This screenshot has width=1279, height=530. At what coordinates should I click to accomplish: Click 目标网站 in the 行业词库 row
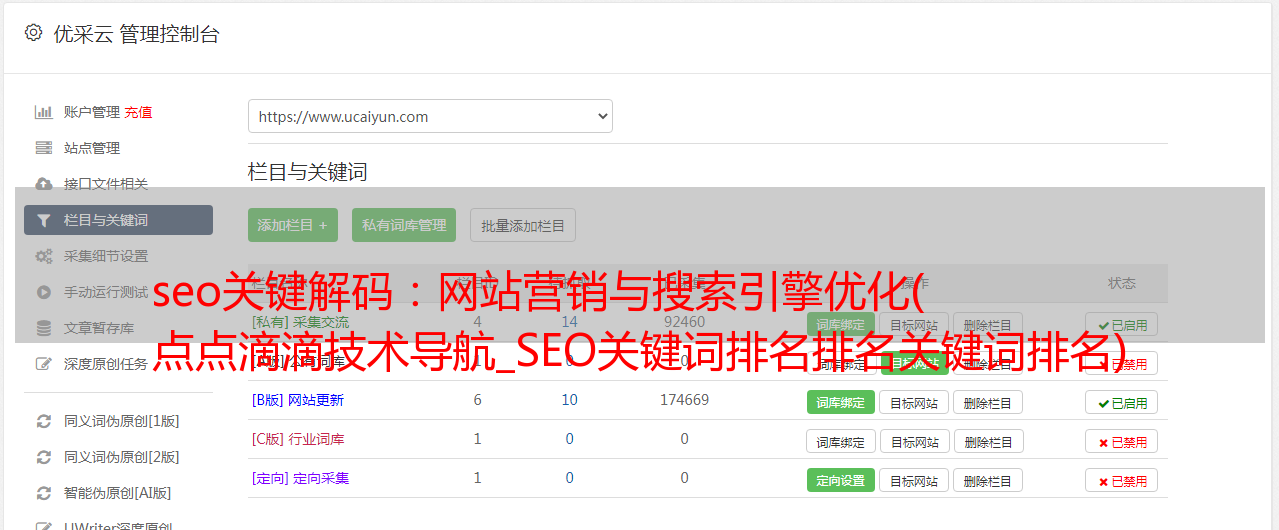pos(914,441)
